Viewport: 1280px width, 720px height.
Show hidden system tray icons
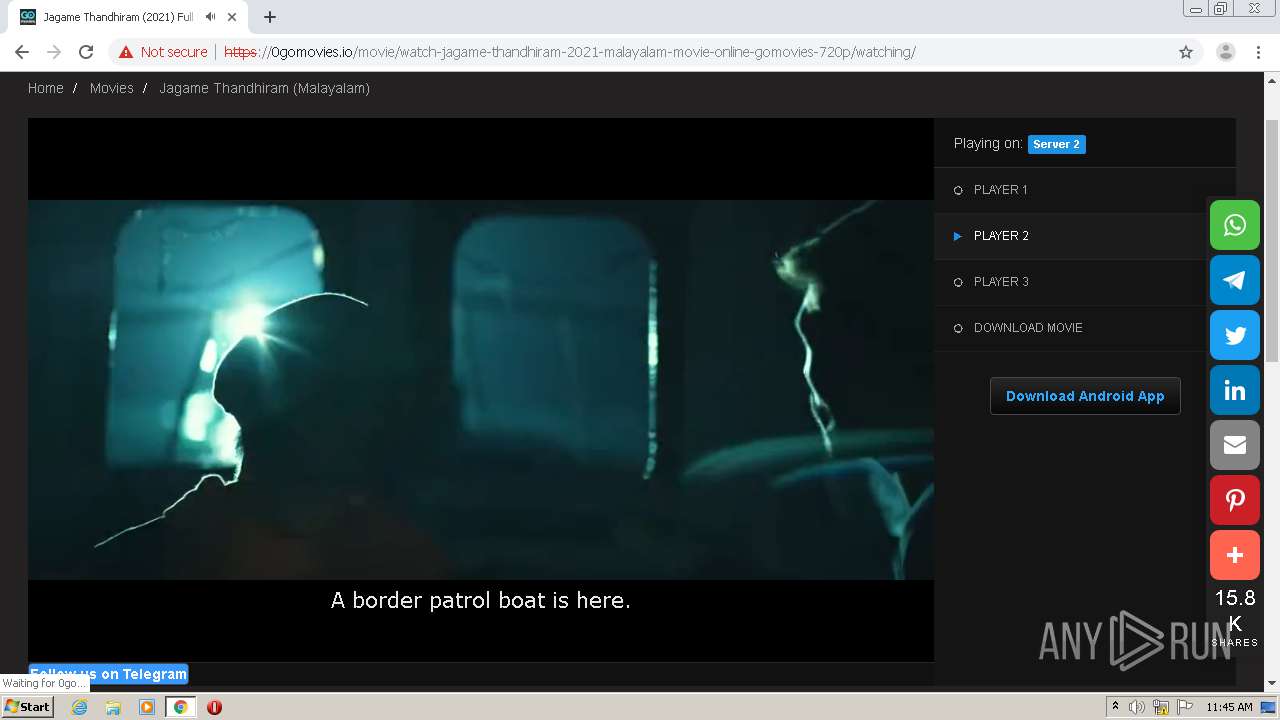pos(1115,707)
